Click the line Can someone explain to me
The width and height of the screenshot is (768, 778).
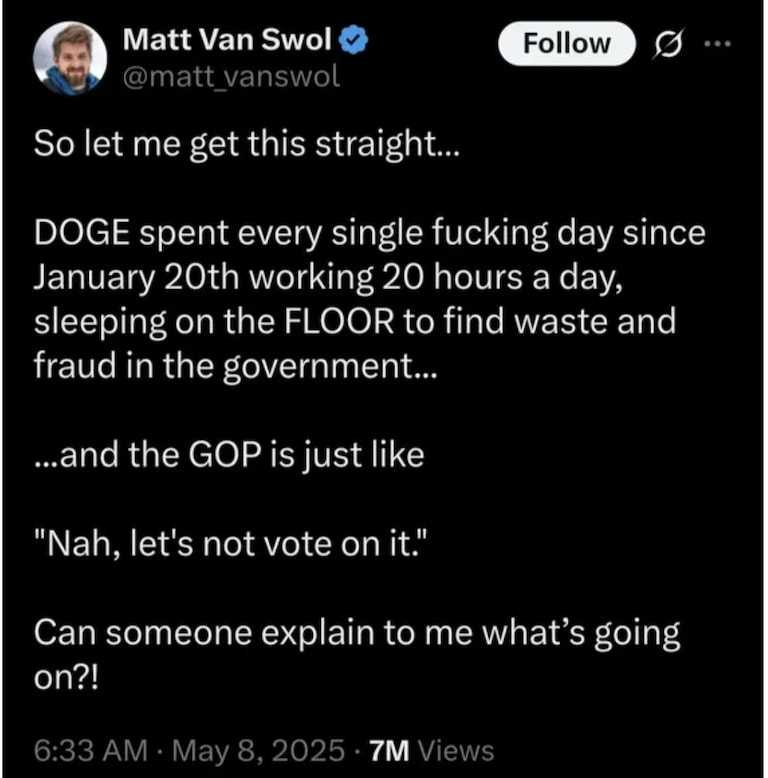click(357, 634)
